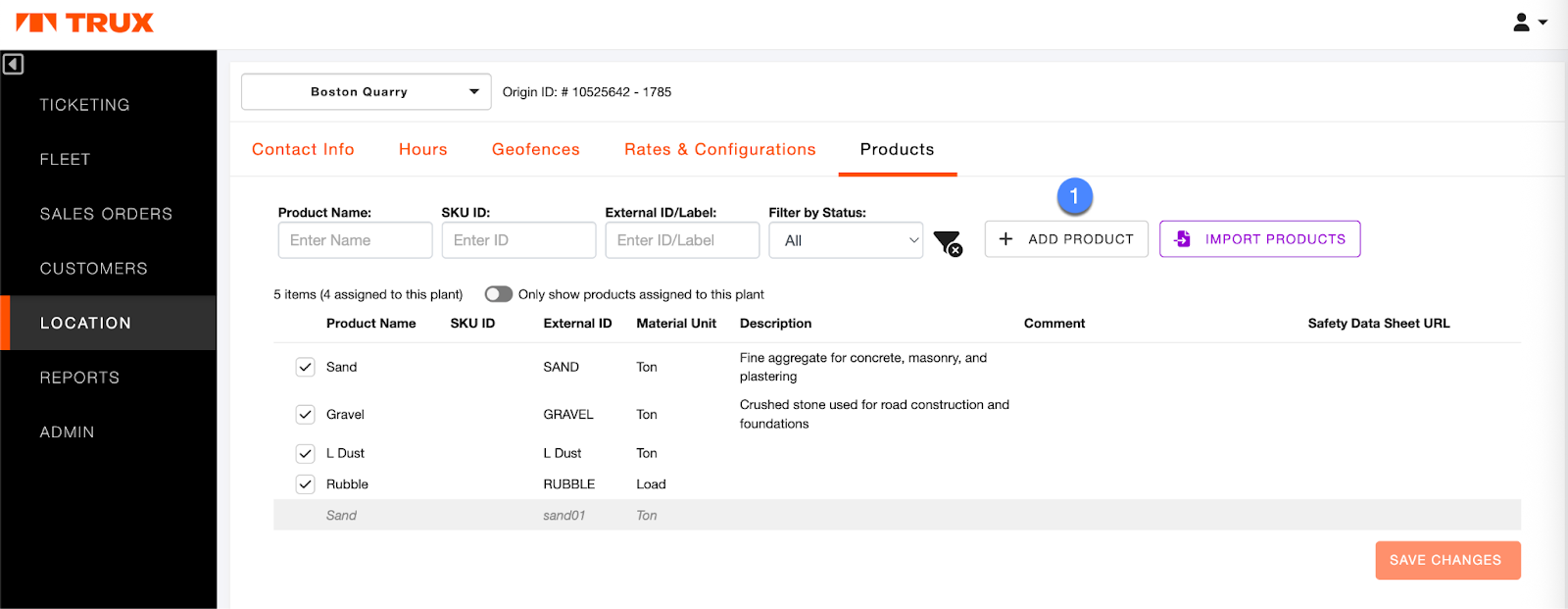
Task: Click the Product Name input field
Action: tap(355, 240)
